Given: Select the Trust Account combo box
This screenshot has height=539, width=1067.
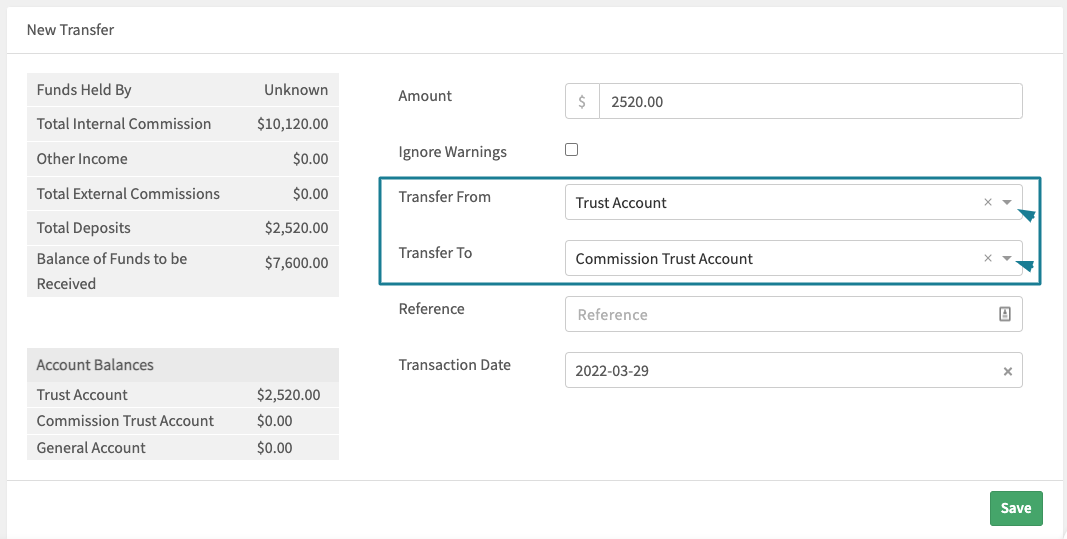Looking at the screenshot, I should (793, 202).
